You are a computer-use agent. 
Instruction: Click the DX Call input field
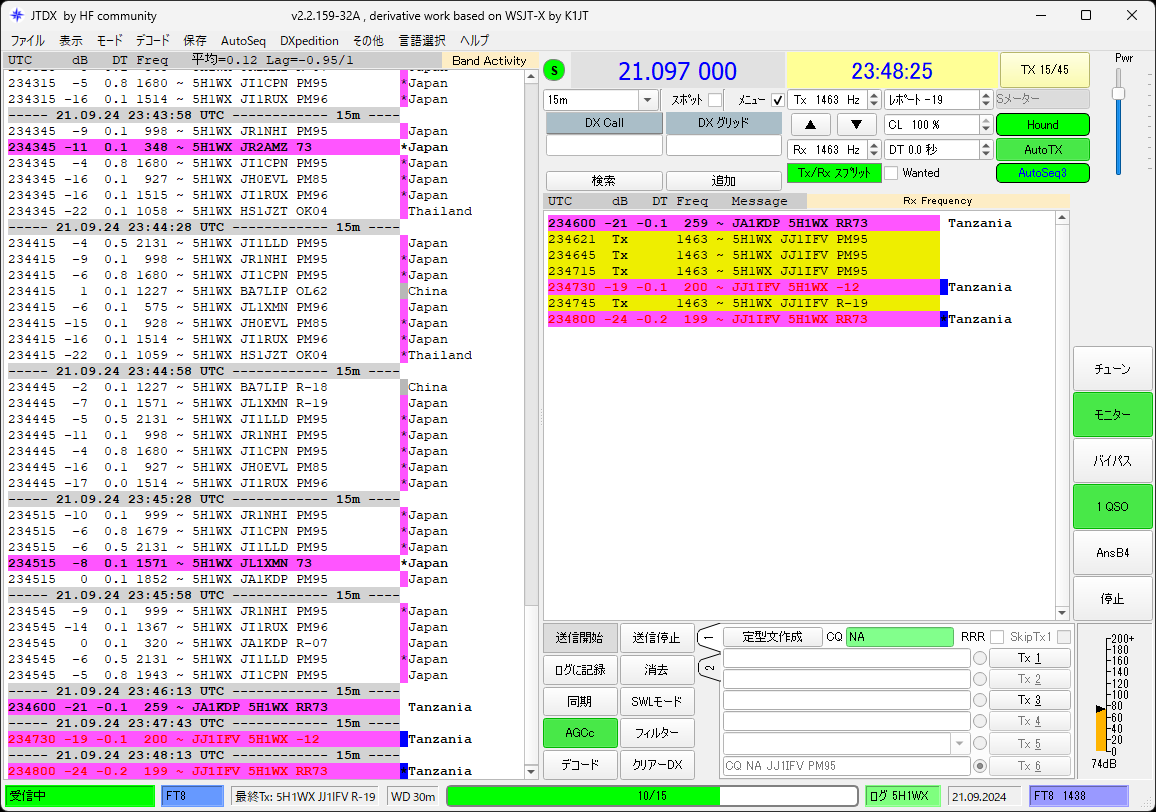pyautogui.click(x=604, y=146)
